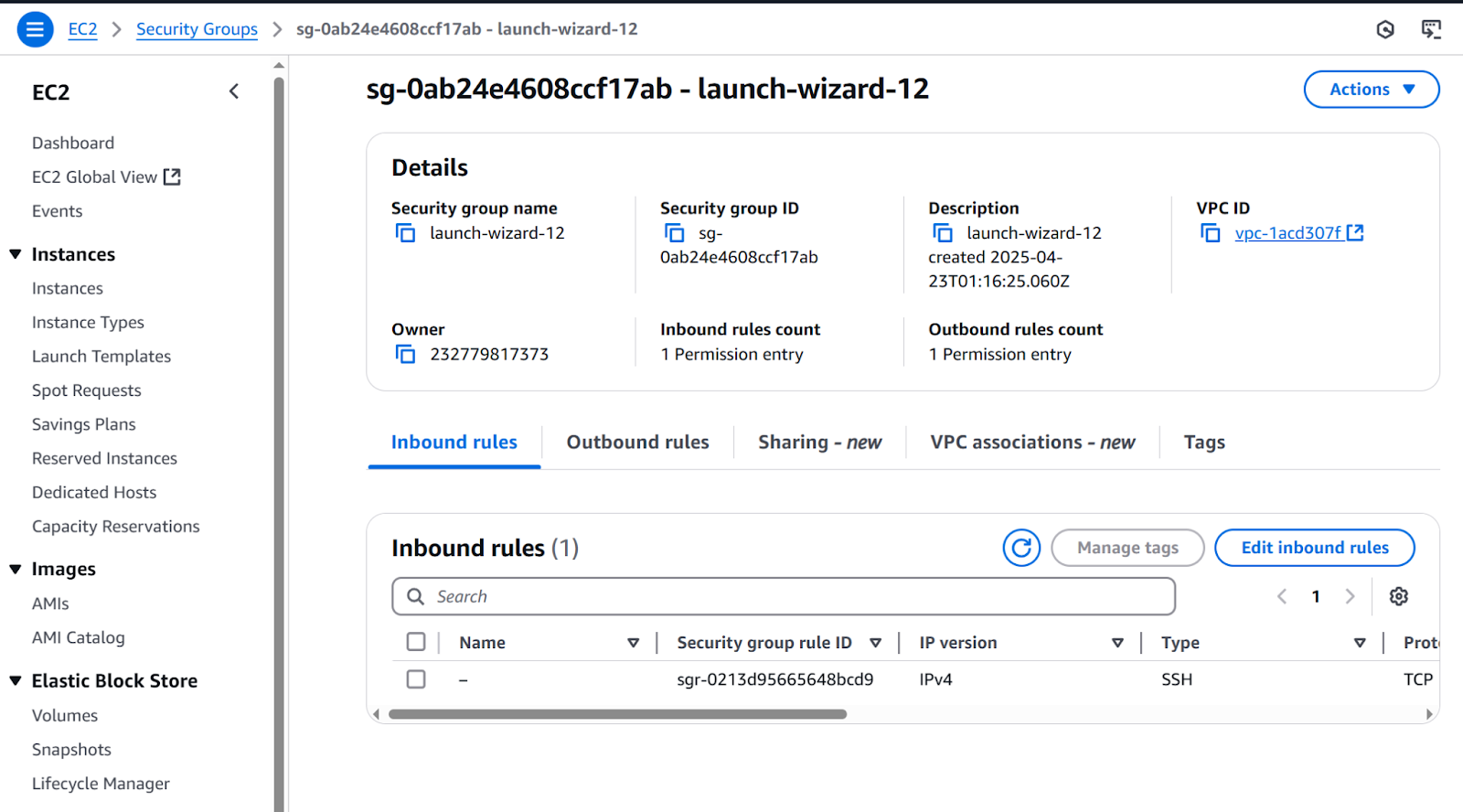The width and height of the screenshot is (1463, 812).
Task: Open Dedicated Hosts in sidebar
Action: point(94,492)
